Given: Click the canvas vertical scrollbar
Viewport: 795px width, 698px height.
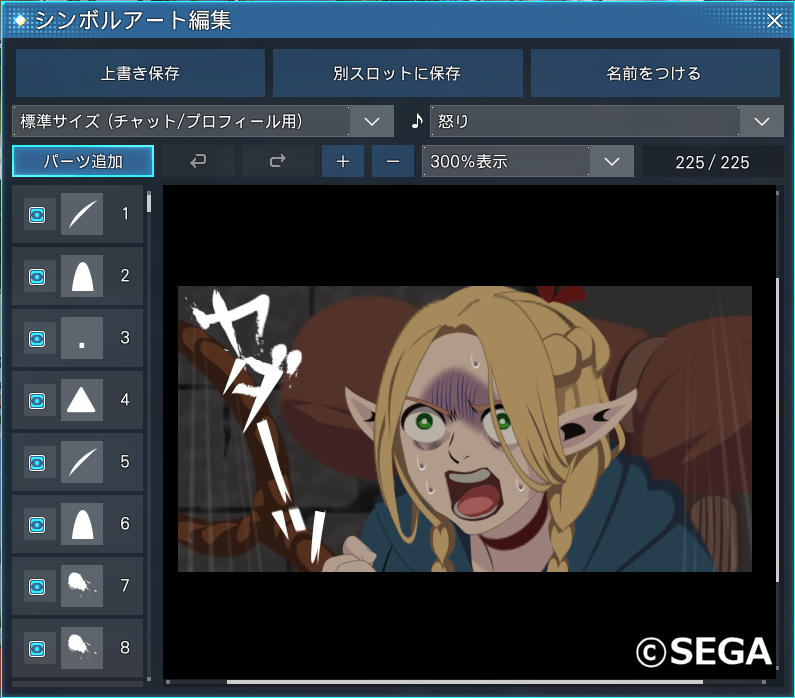Looking at the screenshot, I should click(778, 430).
